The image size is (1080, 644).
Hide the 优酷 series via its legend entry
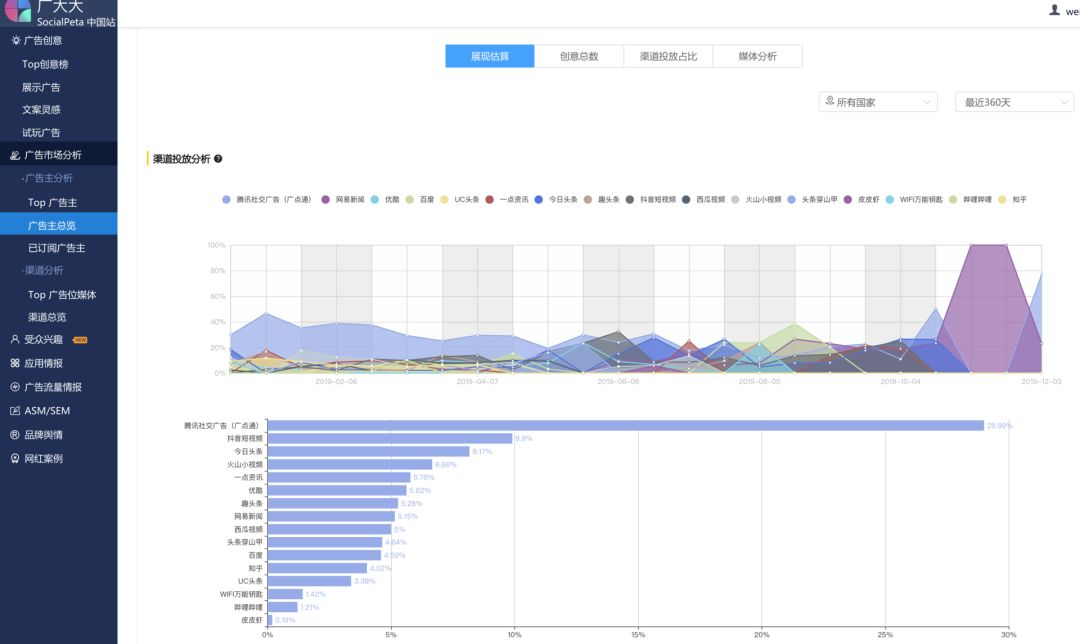click(x=385, y=200)
